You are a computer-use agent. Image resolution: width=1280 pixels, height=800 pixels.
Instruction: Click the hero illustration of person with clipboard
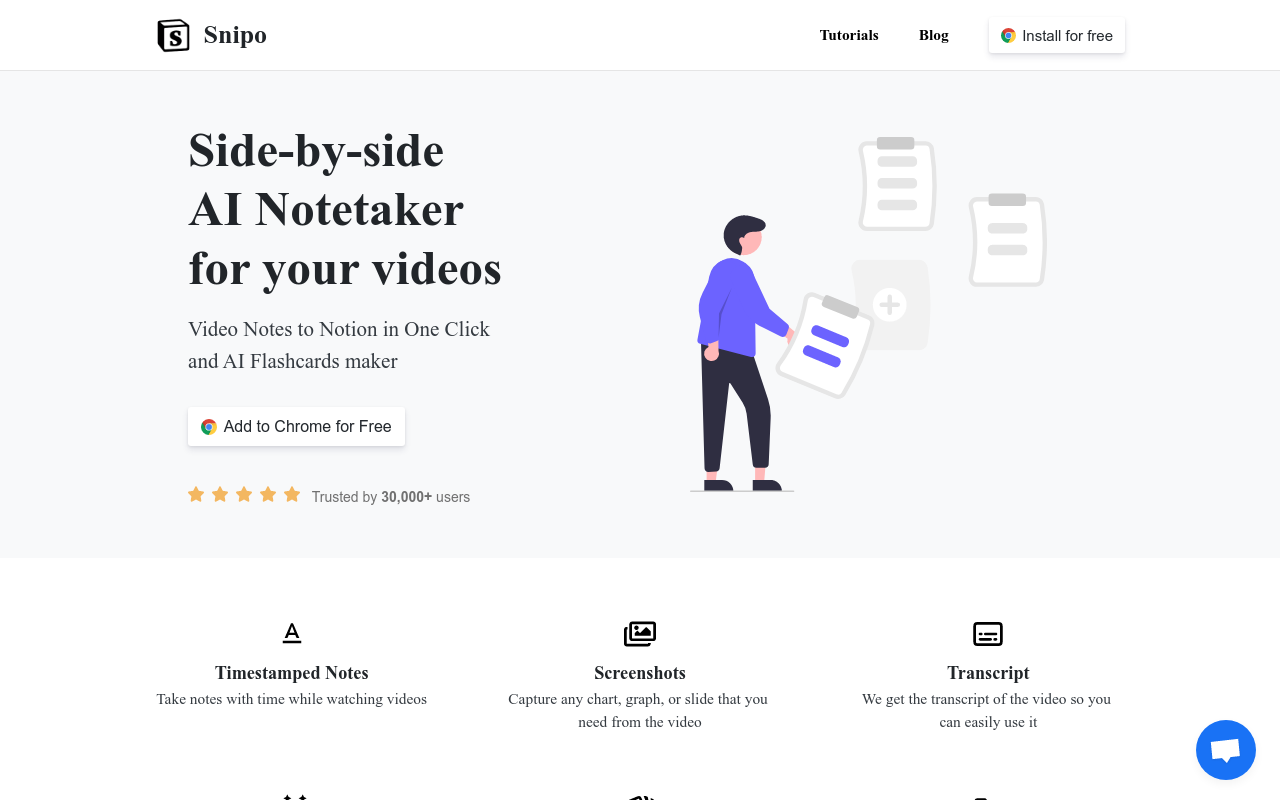868,313
